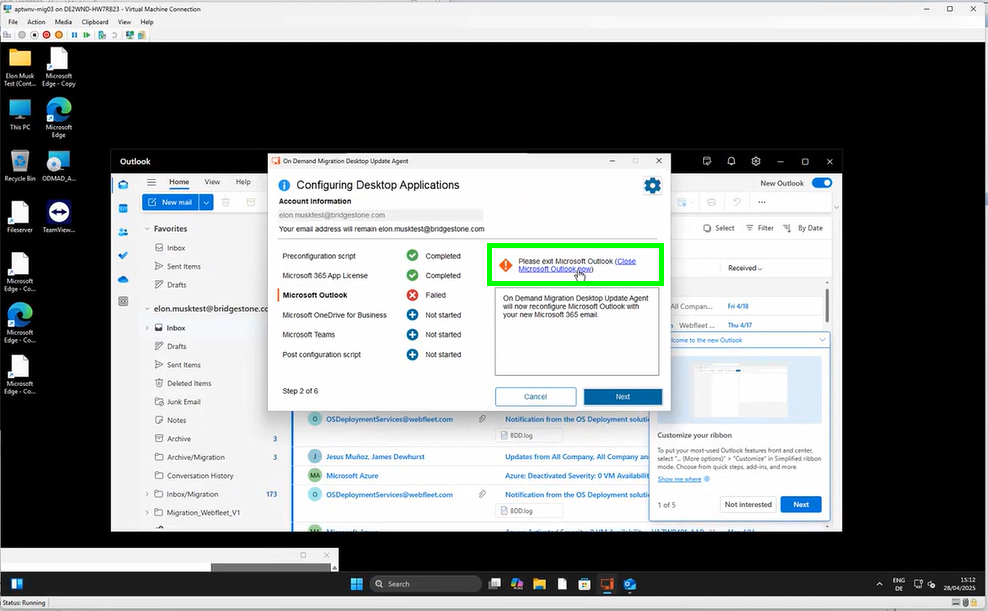
Task: Click the 'Close Microsoft Outlook now' link
Action: [577, 265]
